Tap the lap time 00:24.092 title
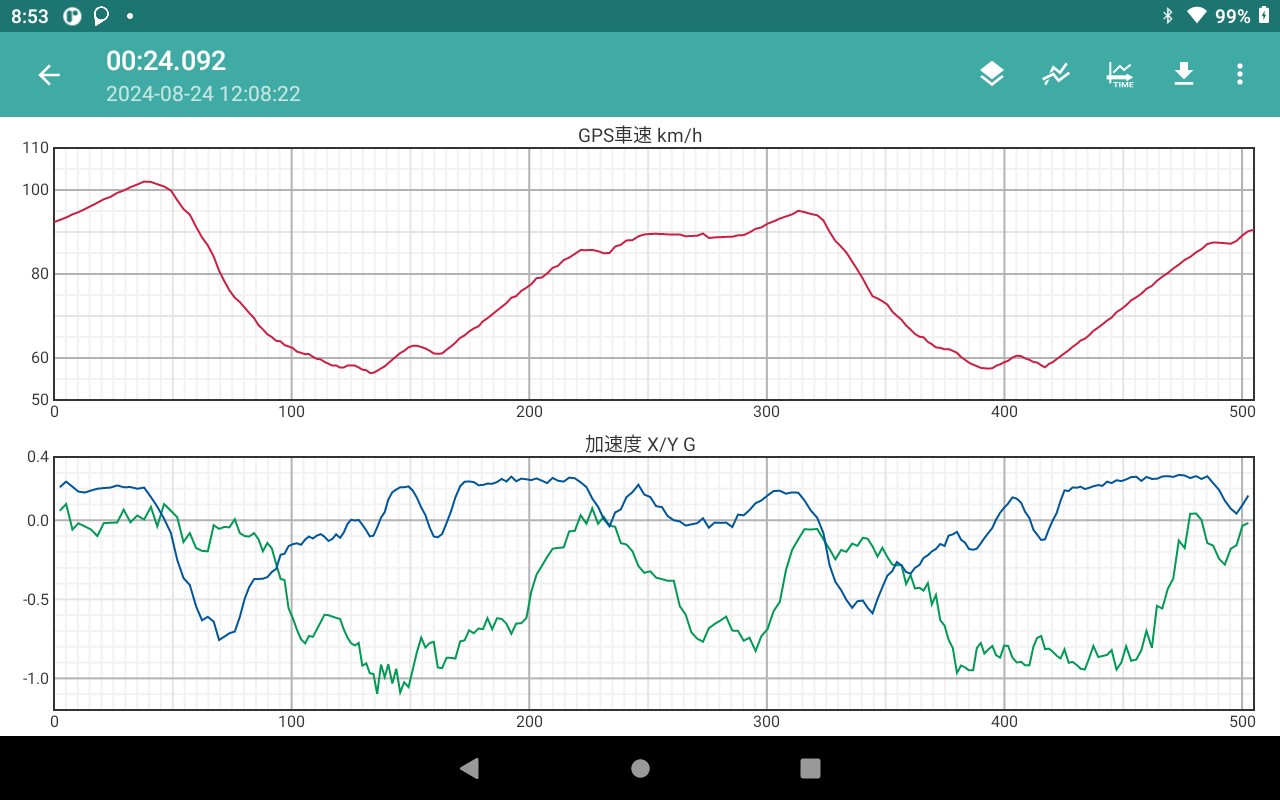 click(166, 61)
